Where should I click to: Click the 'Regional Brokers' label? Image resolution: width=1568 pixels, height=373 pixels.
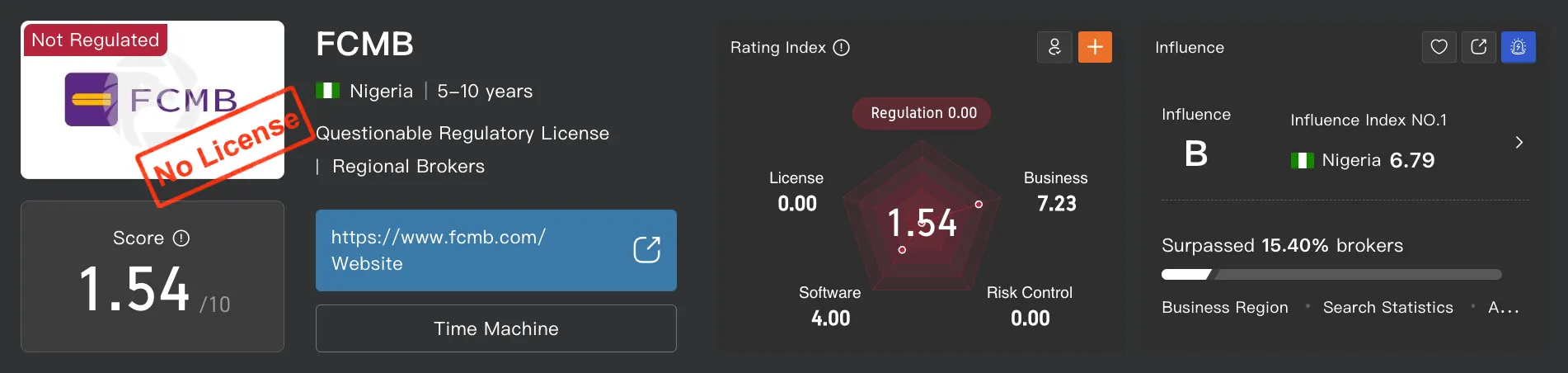(408, 166)
